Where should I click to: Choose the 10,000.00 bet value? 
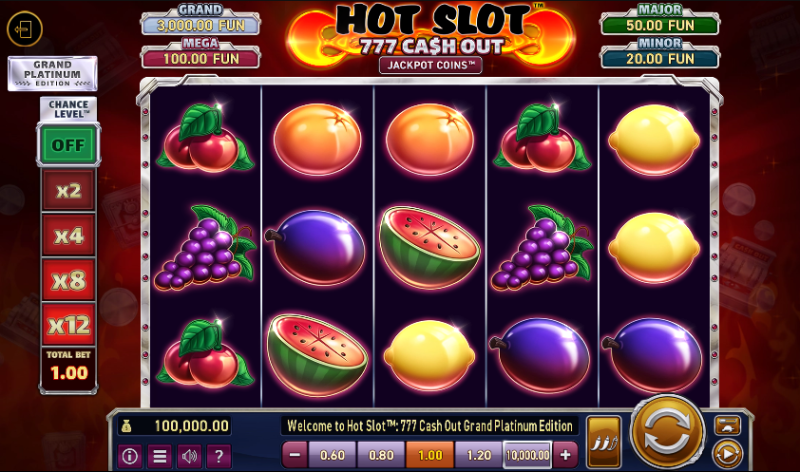528,455
